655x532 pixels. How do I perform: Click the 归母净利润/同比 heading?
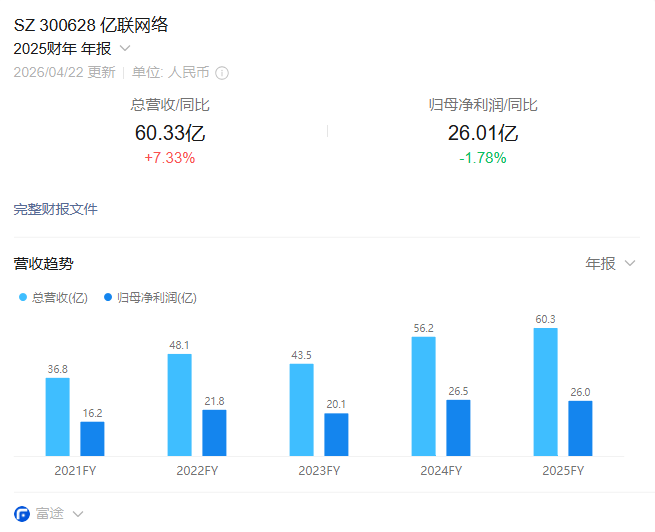click(x=483, y=104)
